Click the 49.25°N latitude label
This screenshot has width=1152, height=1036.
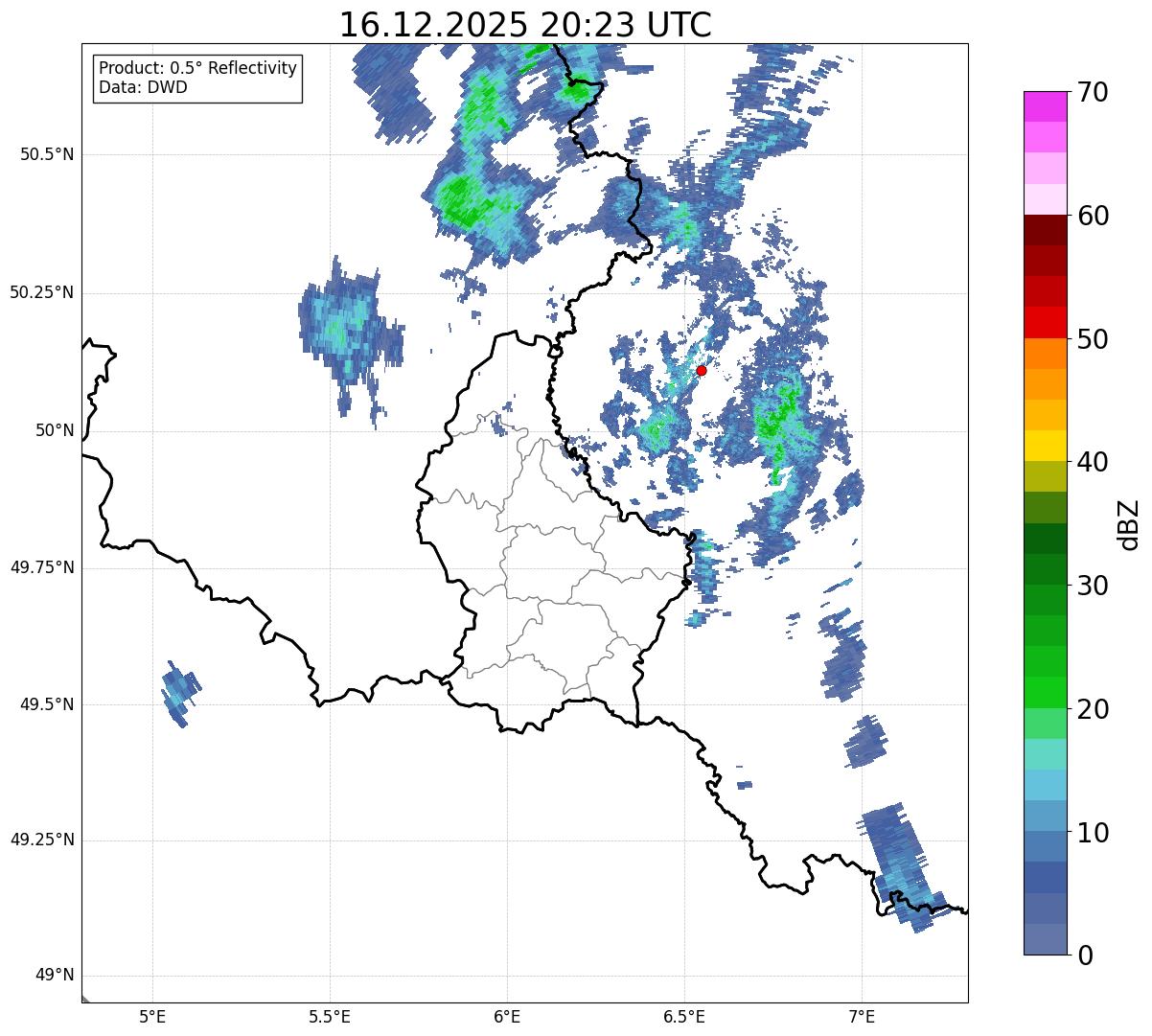click(42, 840)
